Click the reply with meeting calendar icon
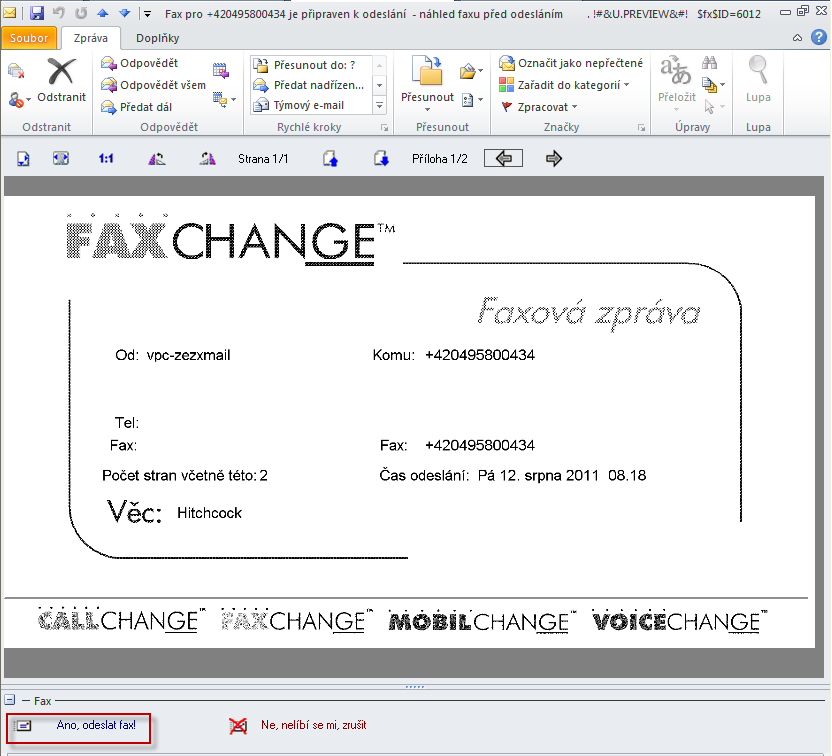Screen dimensions: 832x756 [x=221, y=70]
